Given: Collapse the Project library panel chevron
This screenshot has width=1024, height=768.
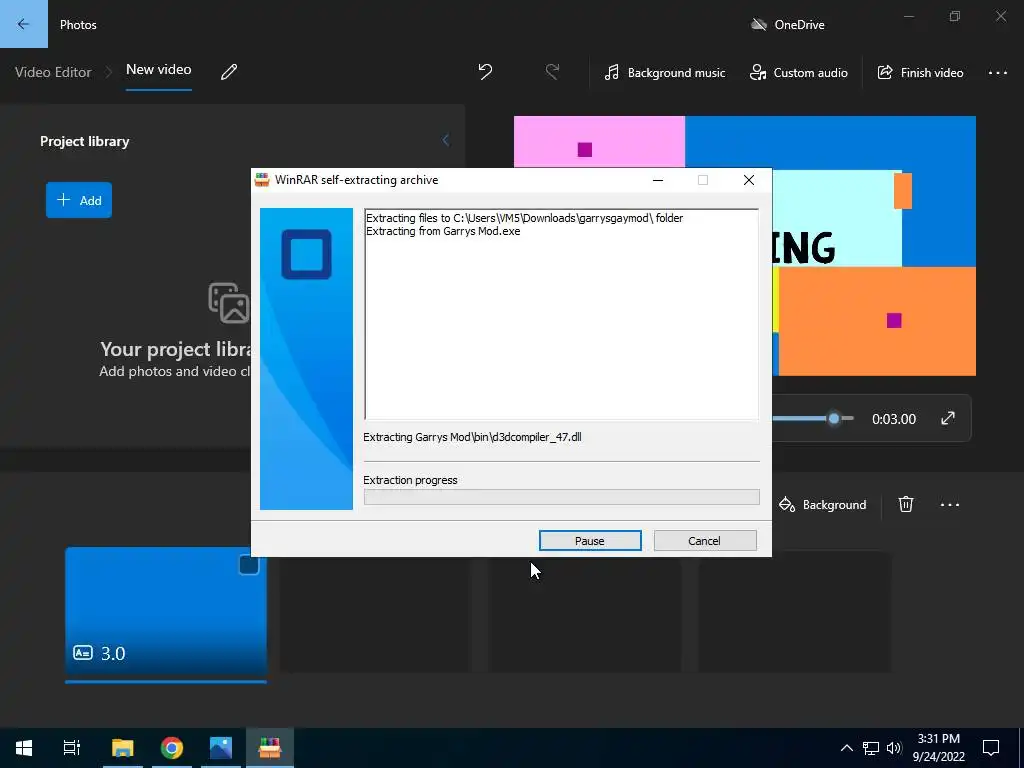Looking at the screenshot, I should (x=445, y=140).
